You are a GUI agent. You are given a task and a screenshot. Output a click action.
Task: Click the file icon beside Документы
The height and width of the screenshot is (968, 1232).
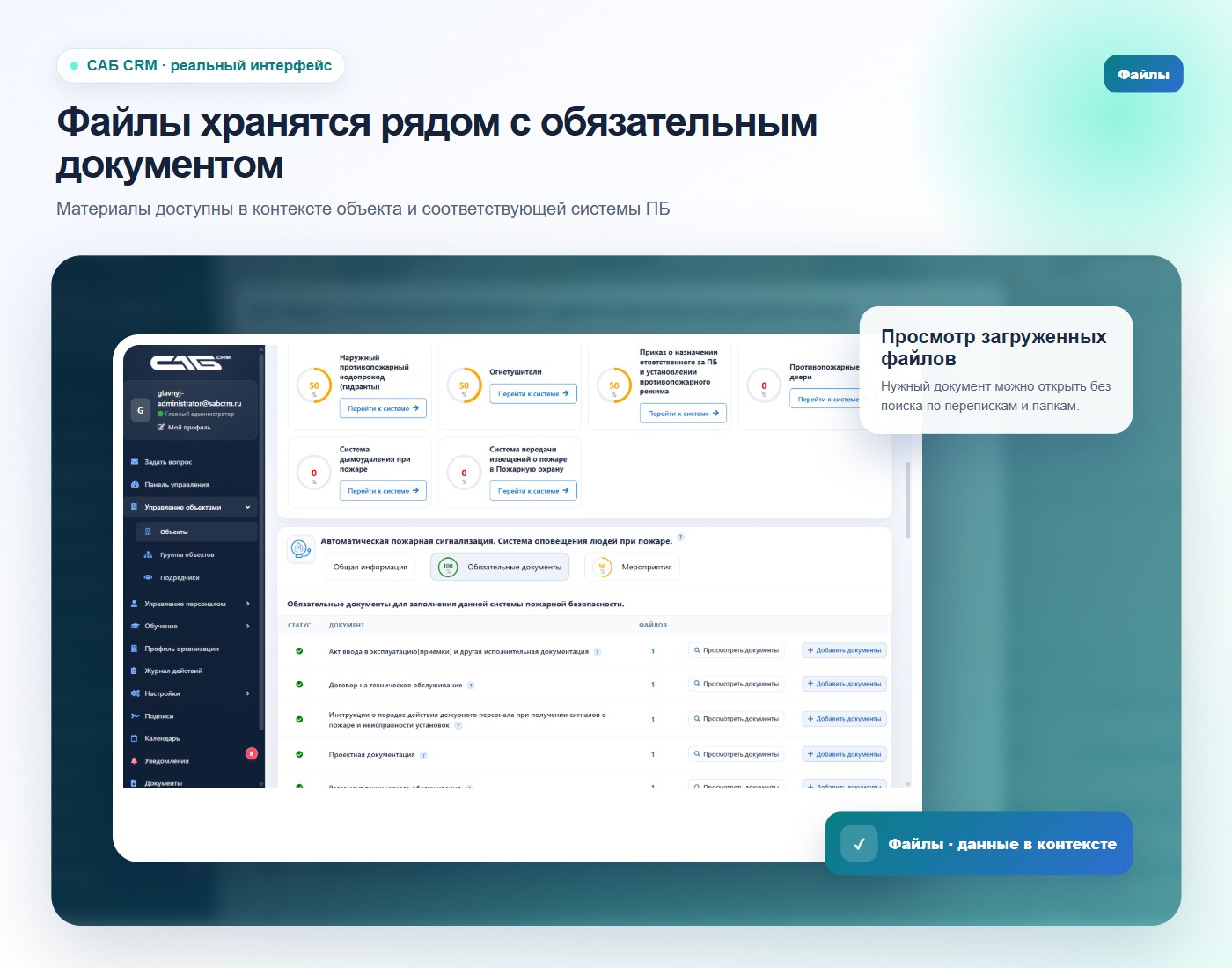135,783
